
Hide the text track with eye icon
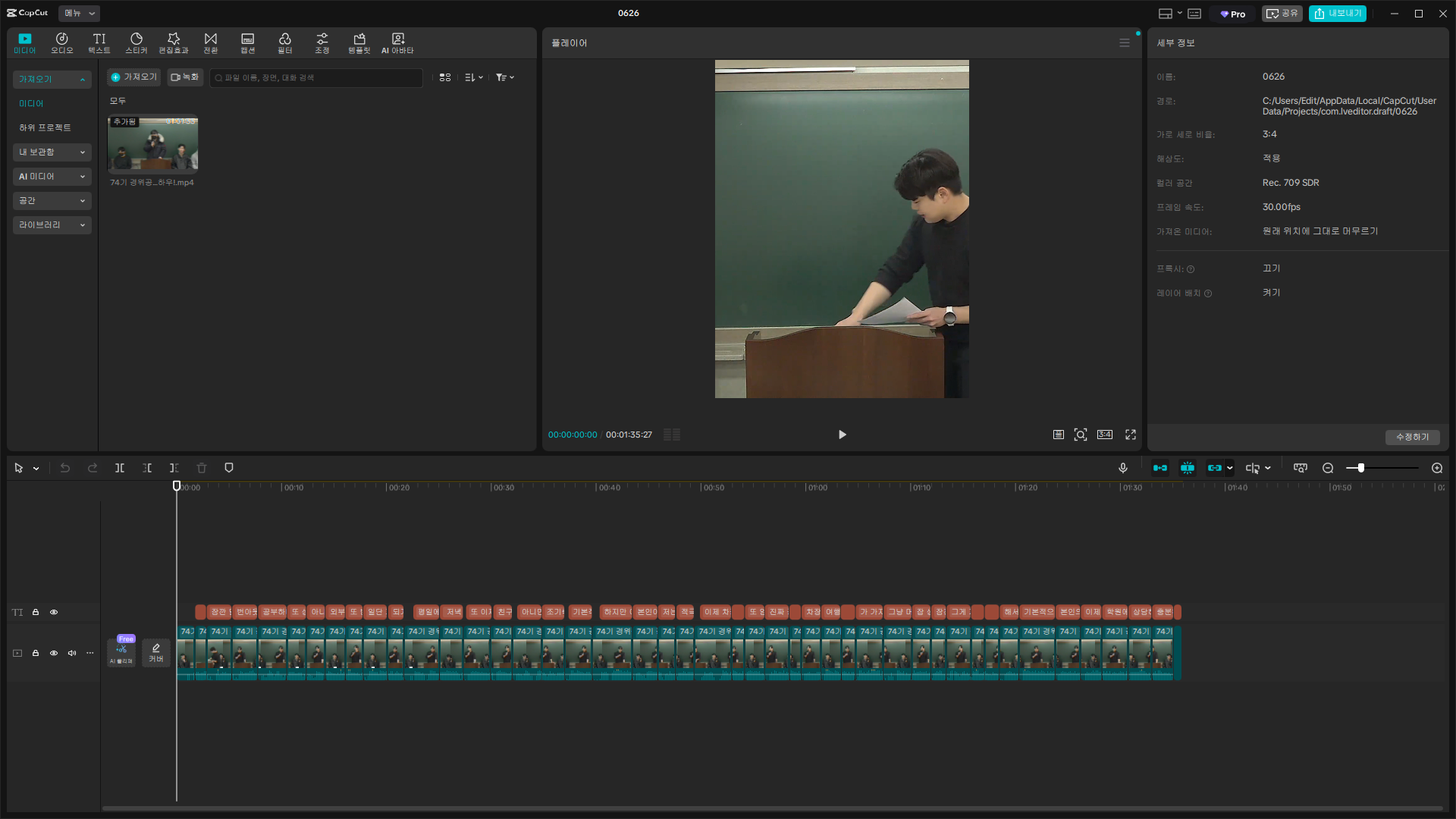tap(54, 612)
